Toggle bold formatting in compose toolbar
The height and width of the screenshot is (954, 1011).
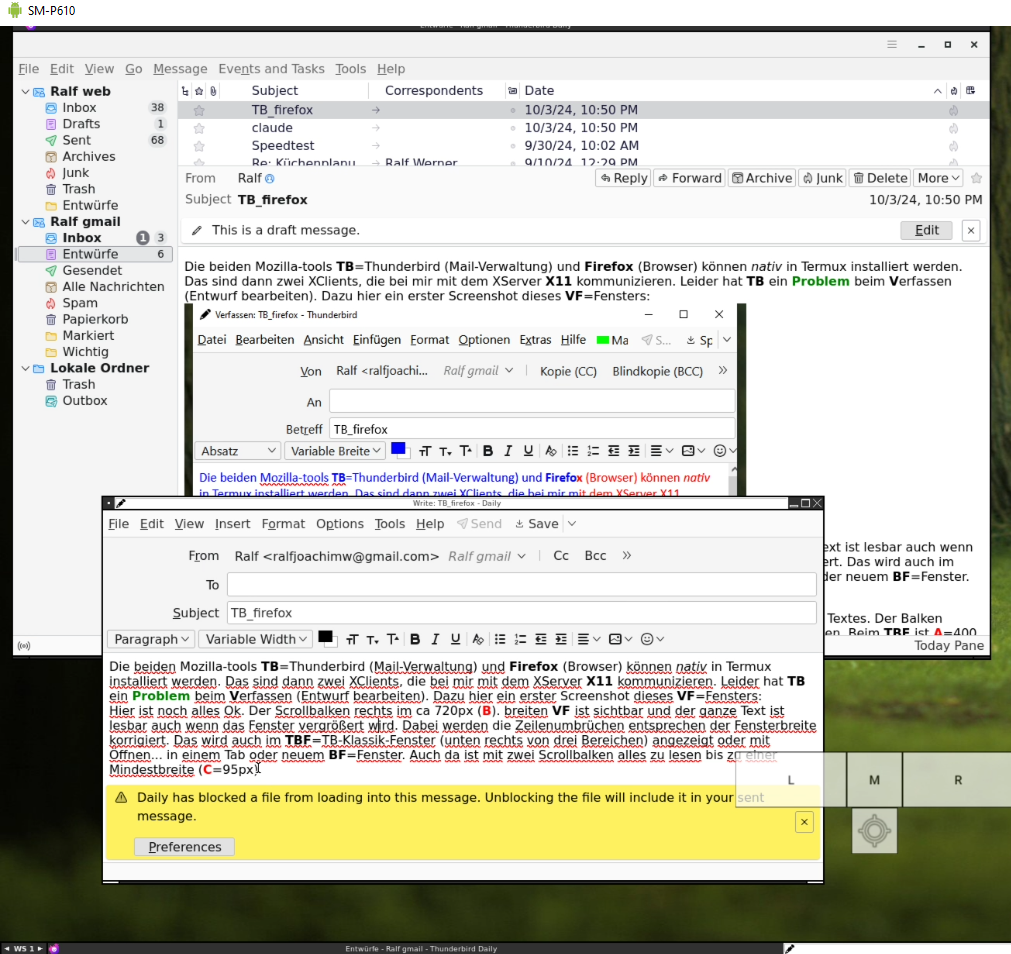tap(415, 639)
